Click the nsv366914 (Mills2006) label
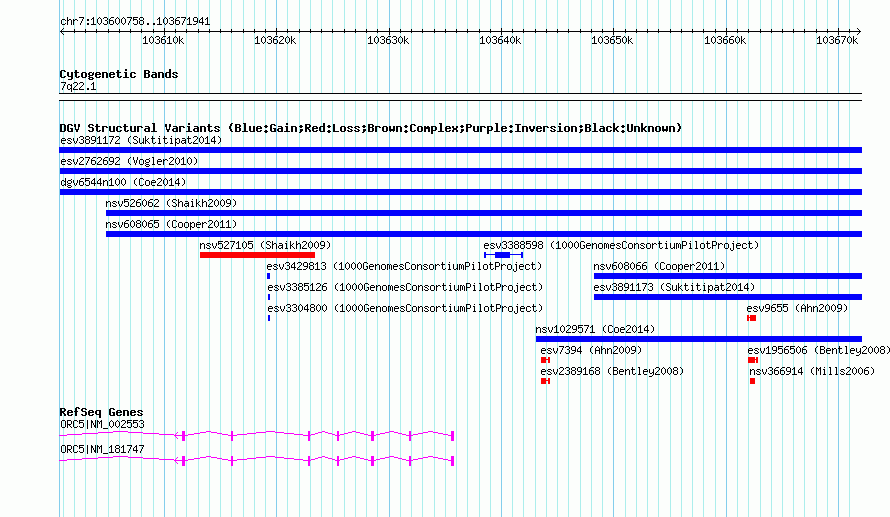The width and height of the screenshot is (890, 517). [812, 371]
